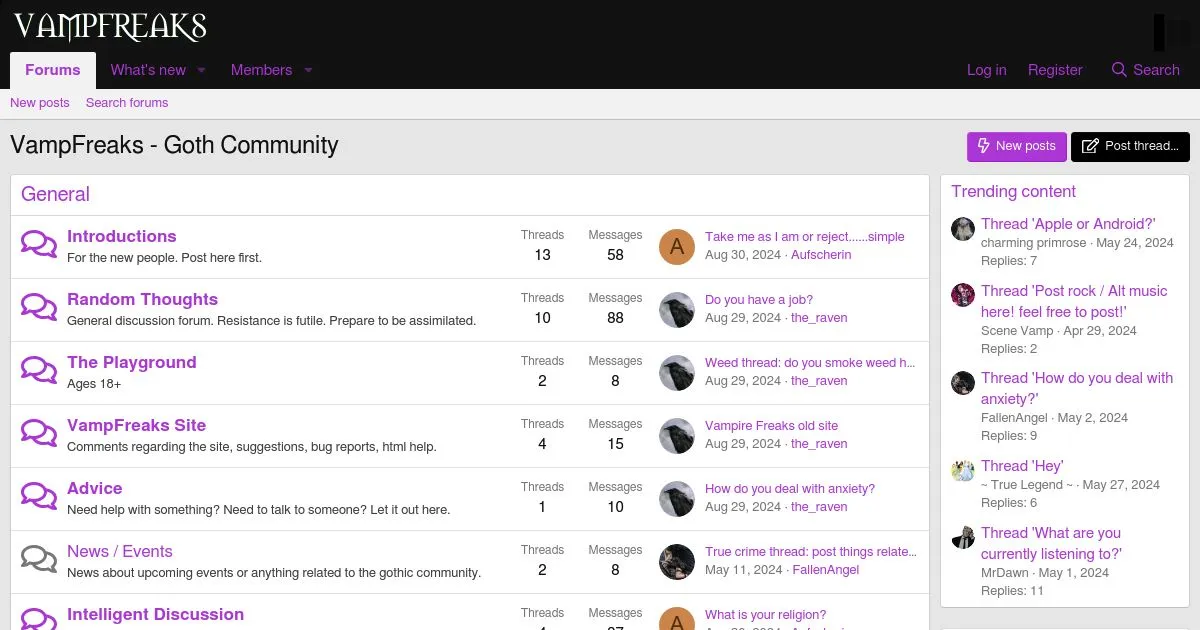
Task: Open thread 'Vampire Freaks old site'
Action: 772,426
